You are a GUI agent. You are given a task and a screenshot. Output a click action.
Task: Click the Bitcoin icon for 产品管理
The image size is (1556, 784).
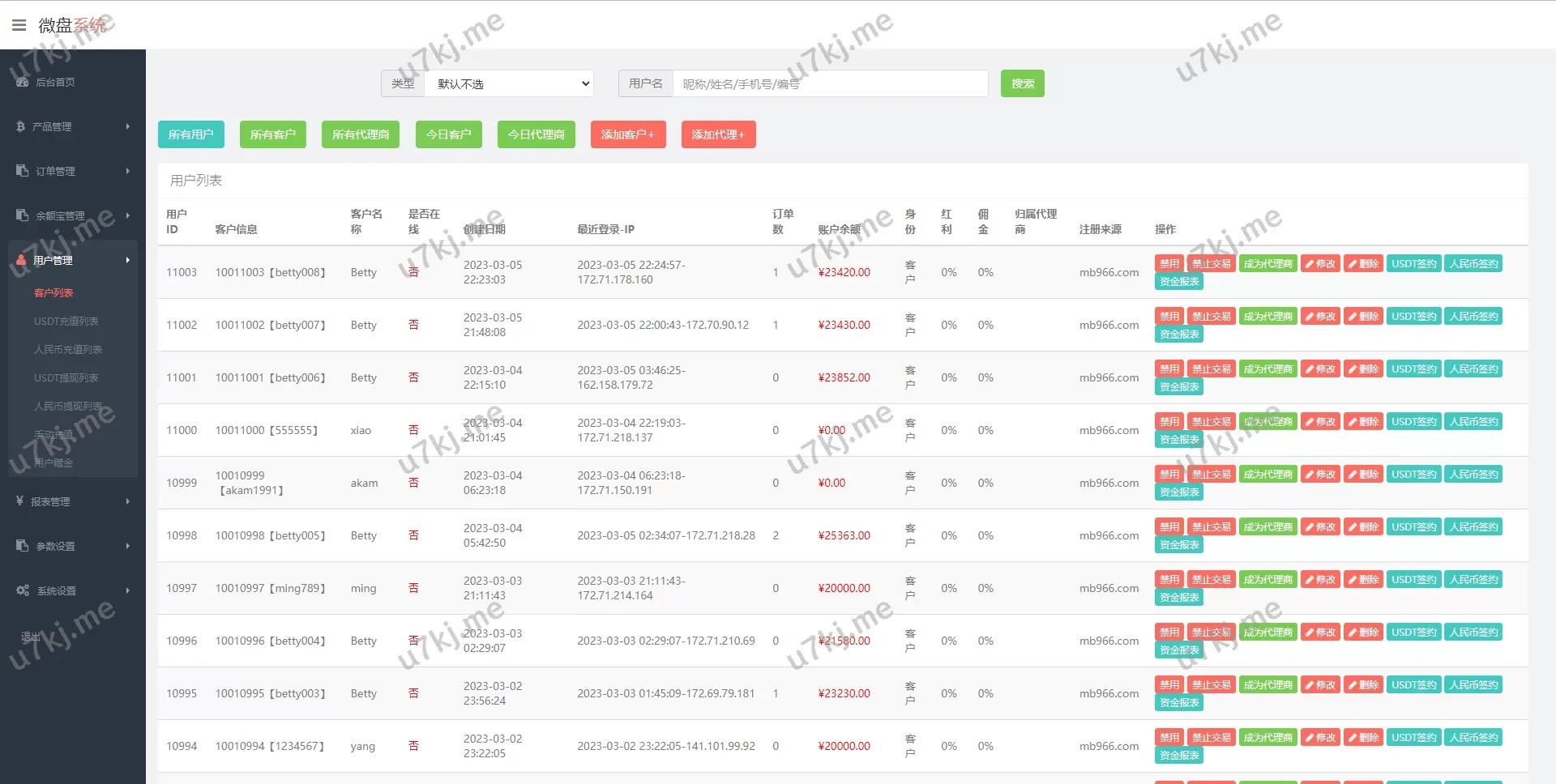click(x=20, y=126)
